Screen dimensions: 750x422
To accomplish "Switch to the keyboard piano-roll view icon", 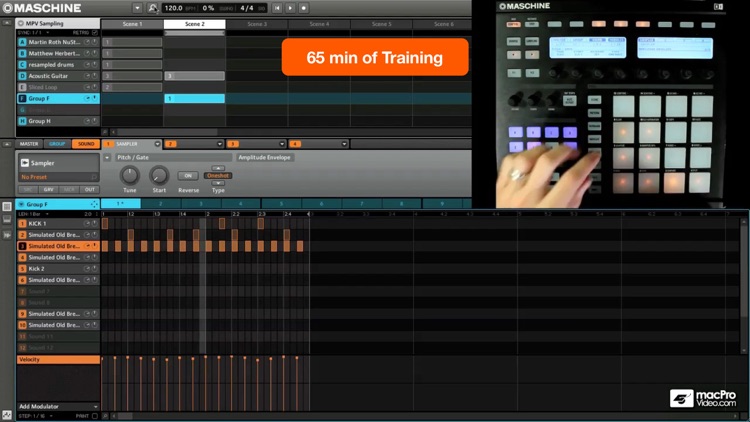I will [x=7, y=220].
